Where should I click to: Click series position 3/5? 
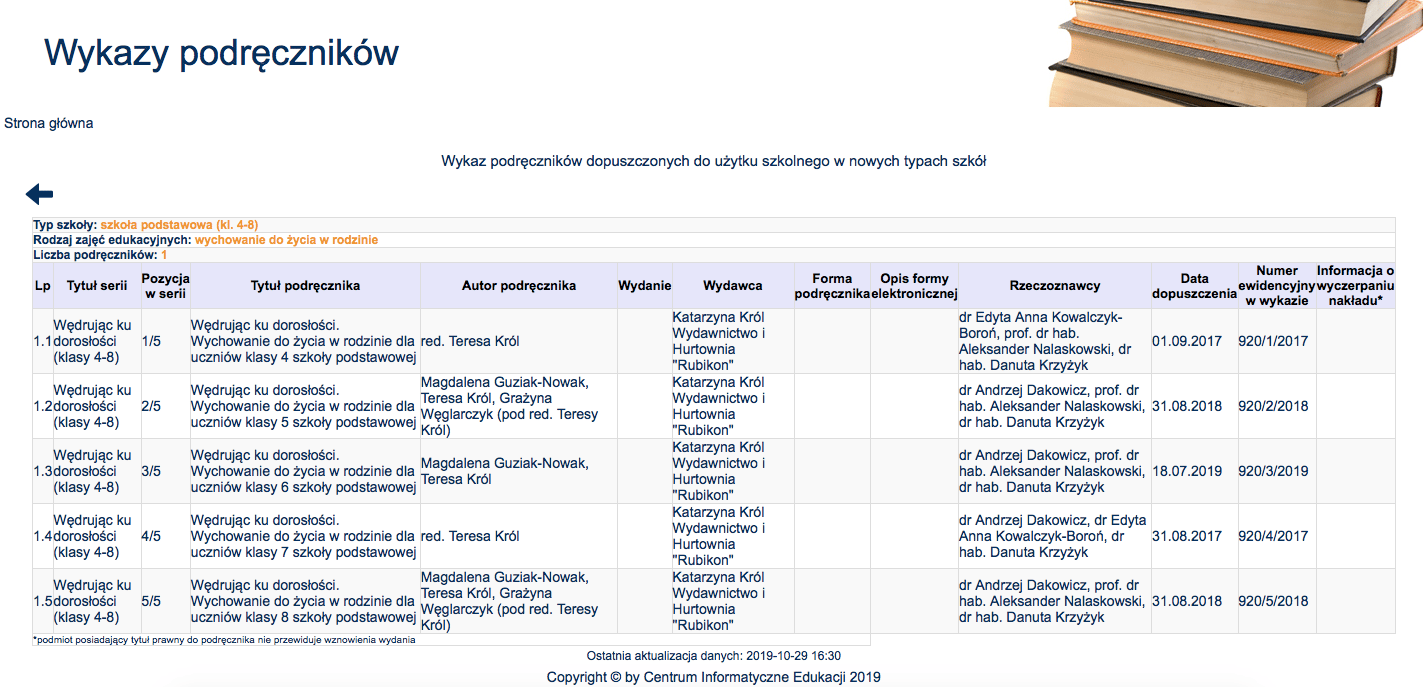[x=151, y=471]
